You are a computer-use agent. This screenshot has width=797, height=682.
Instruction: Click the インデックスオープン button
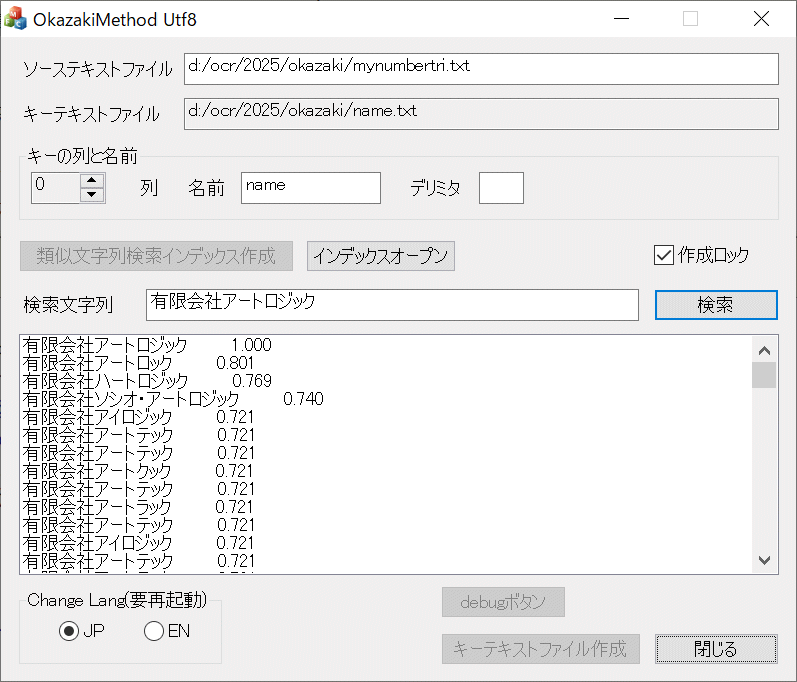(381, 256)
